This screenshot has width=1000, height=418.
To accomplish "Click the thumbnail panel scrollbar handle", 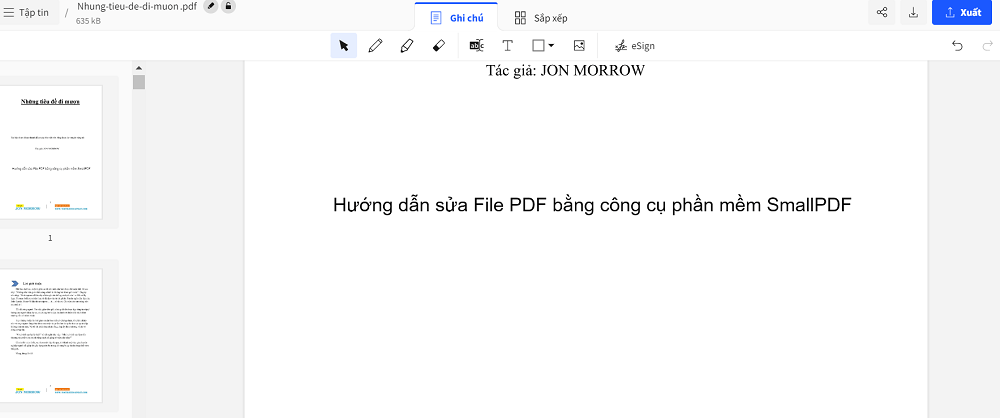I will click(x=139, y=82).
